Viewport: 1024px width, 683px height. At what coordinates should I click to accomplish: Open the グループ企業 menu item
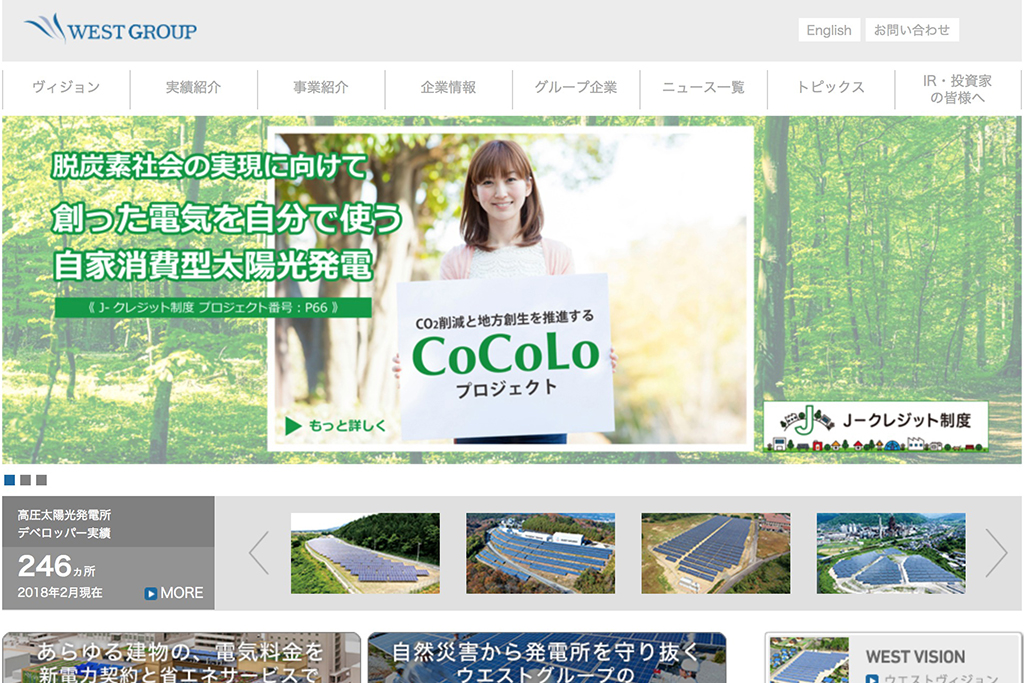click(x=575, y=87)
